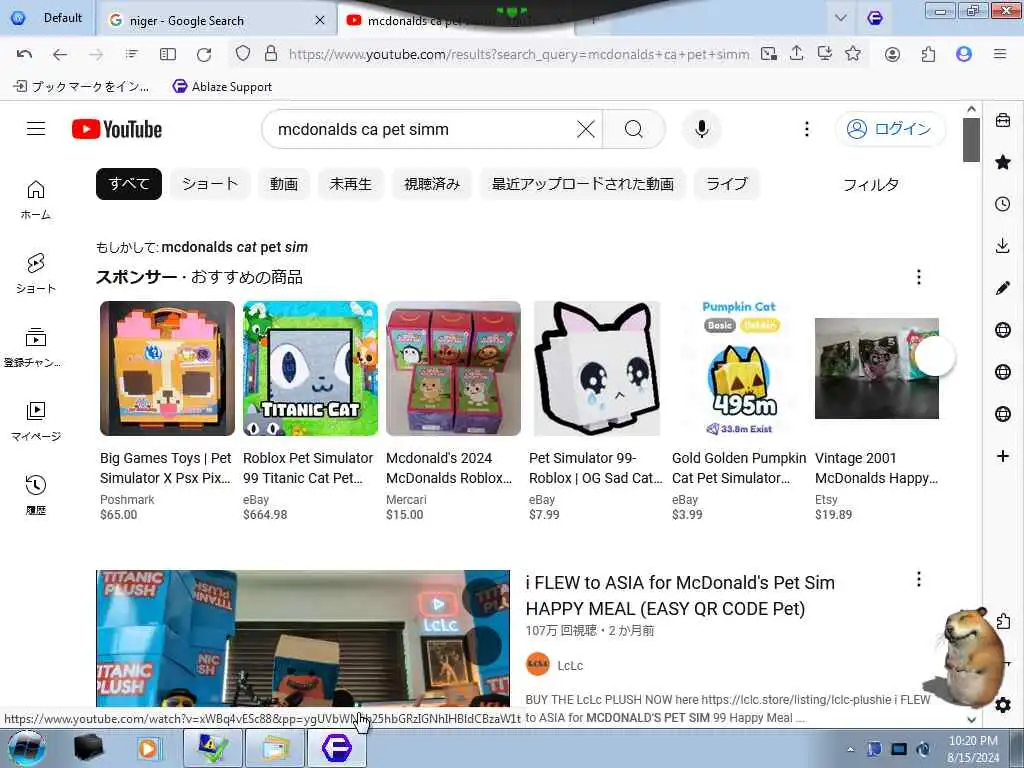
Task: Open the YouTube hamburger guide menu
Action: click(36, 129)
